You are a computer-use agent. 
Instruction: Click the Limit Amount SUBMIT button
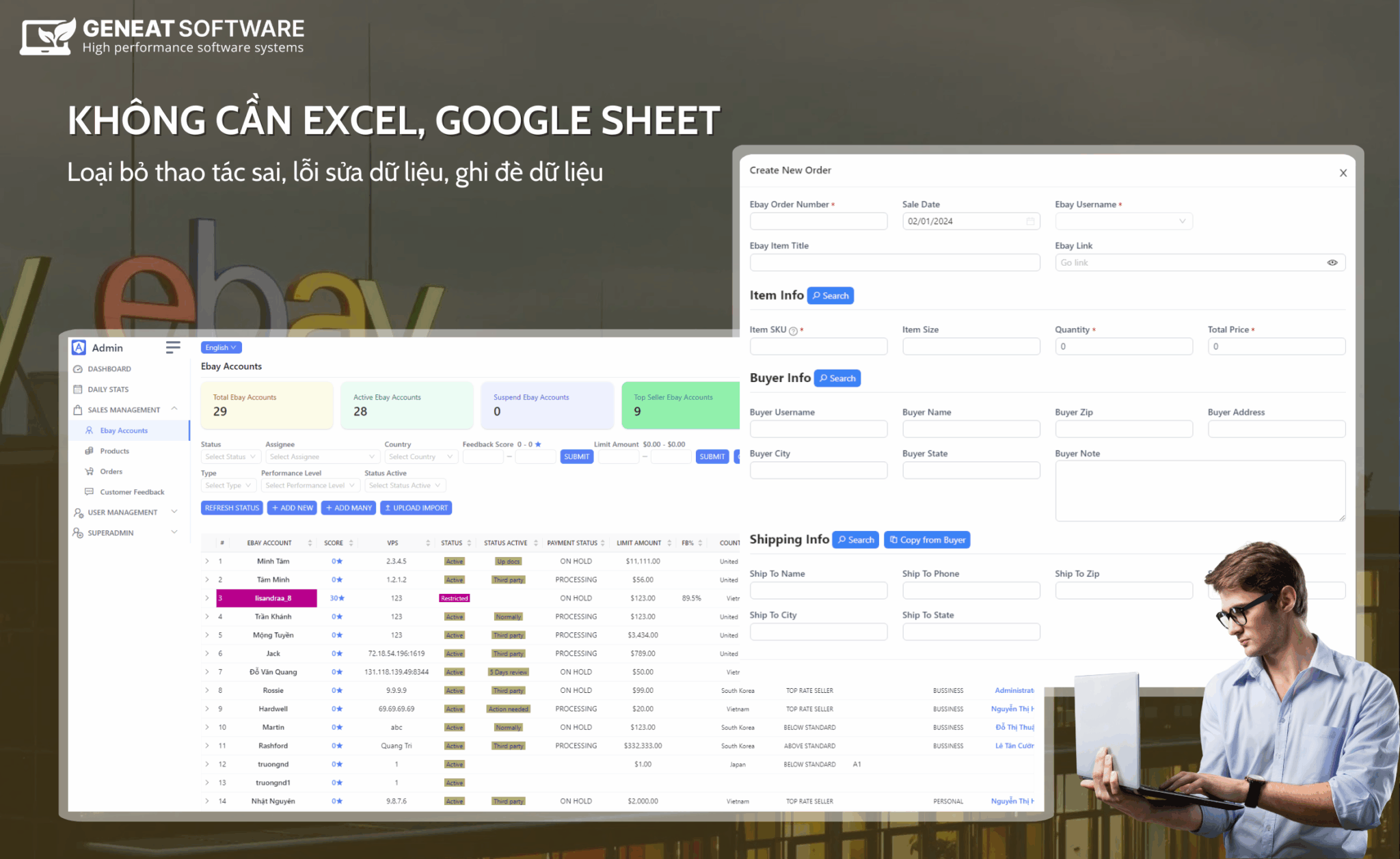coord(712,456)
